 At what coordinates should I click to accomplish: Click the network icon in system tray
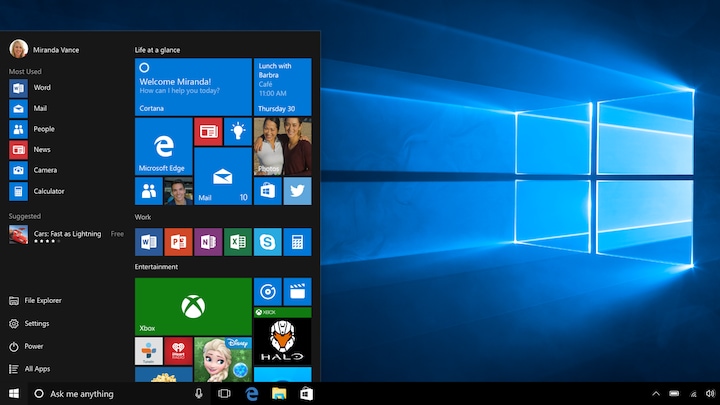pyautogui.click(x=693, y=394)
